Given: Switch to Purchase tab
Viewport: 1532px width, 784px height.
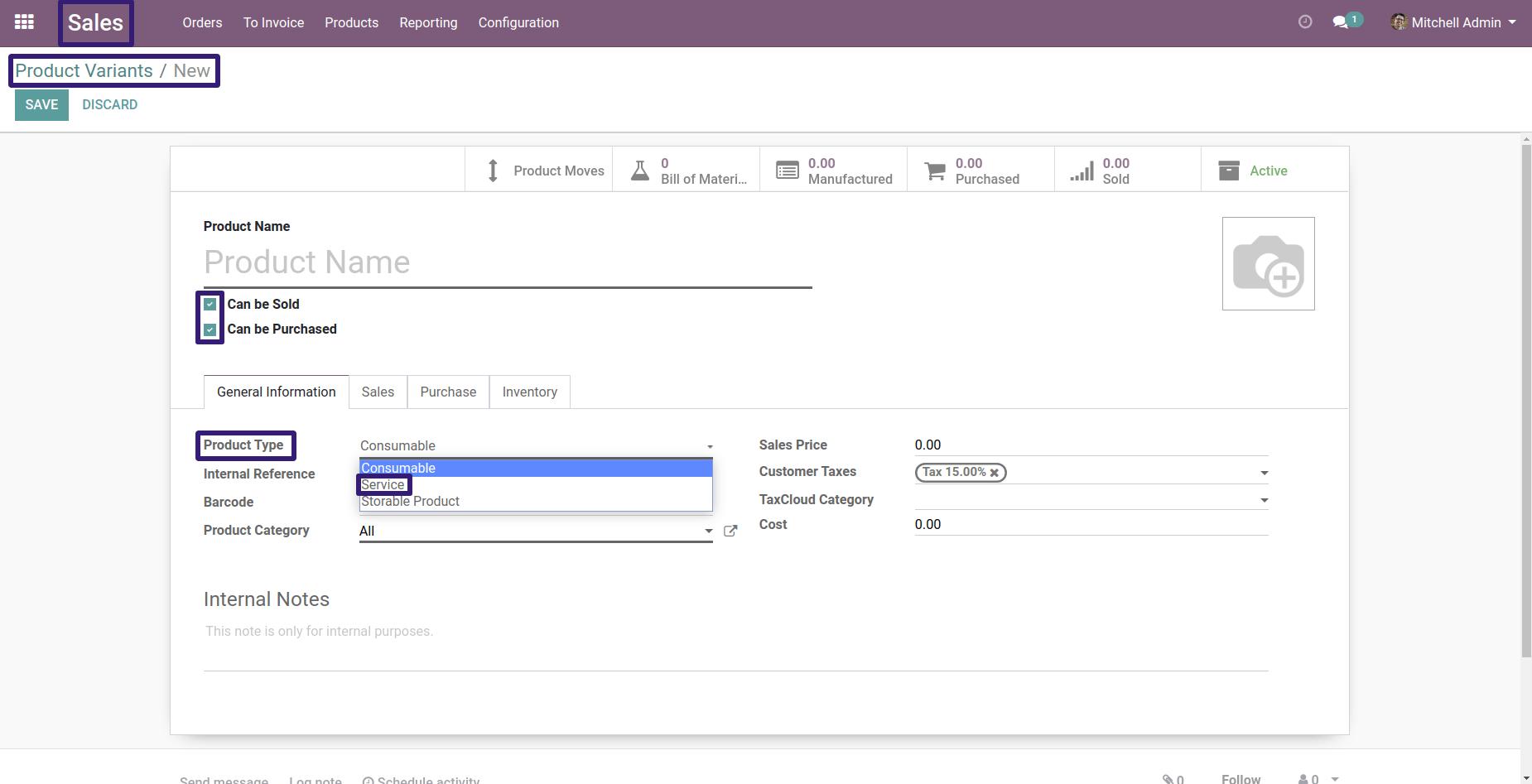Looking at the screenshot, I should 448,392.
